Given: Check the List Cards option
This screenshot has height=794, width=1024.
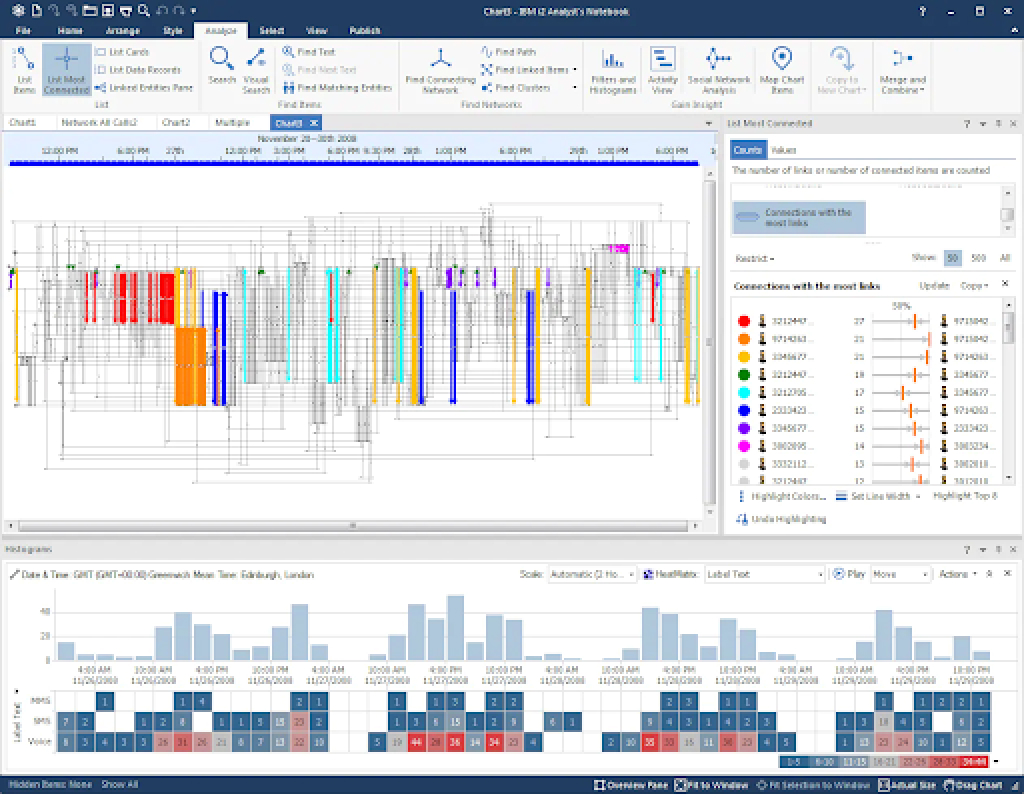Looking at the screenshot, I should point(126,52).
